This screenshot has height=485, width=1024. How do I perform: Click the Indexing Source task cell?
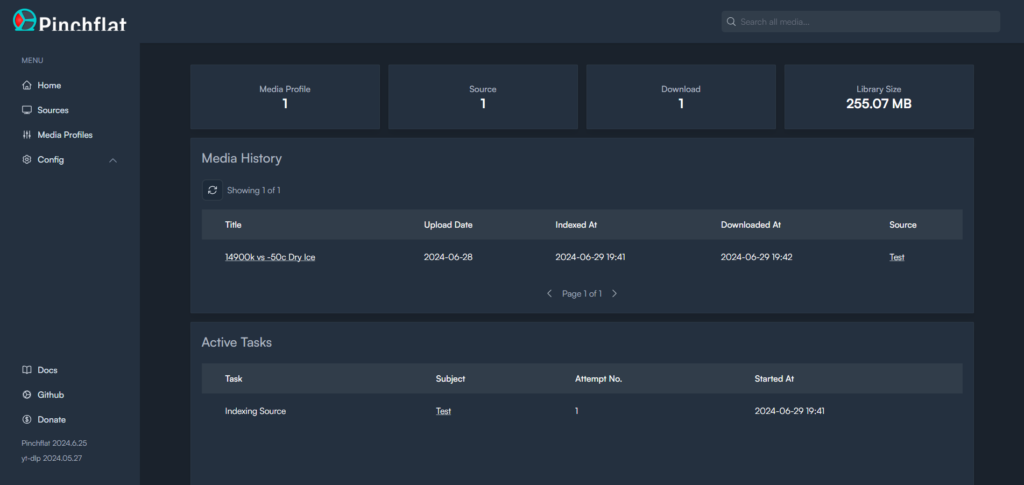coord(255,411)
